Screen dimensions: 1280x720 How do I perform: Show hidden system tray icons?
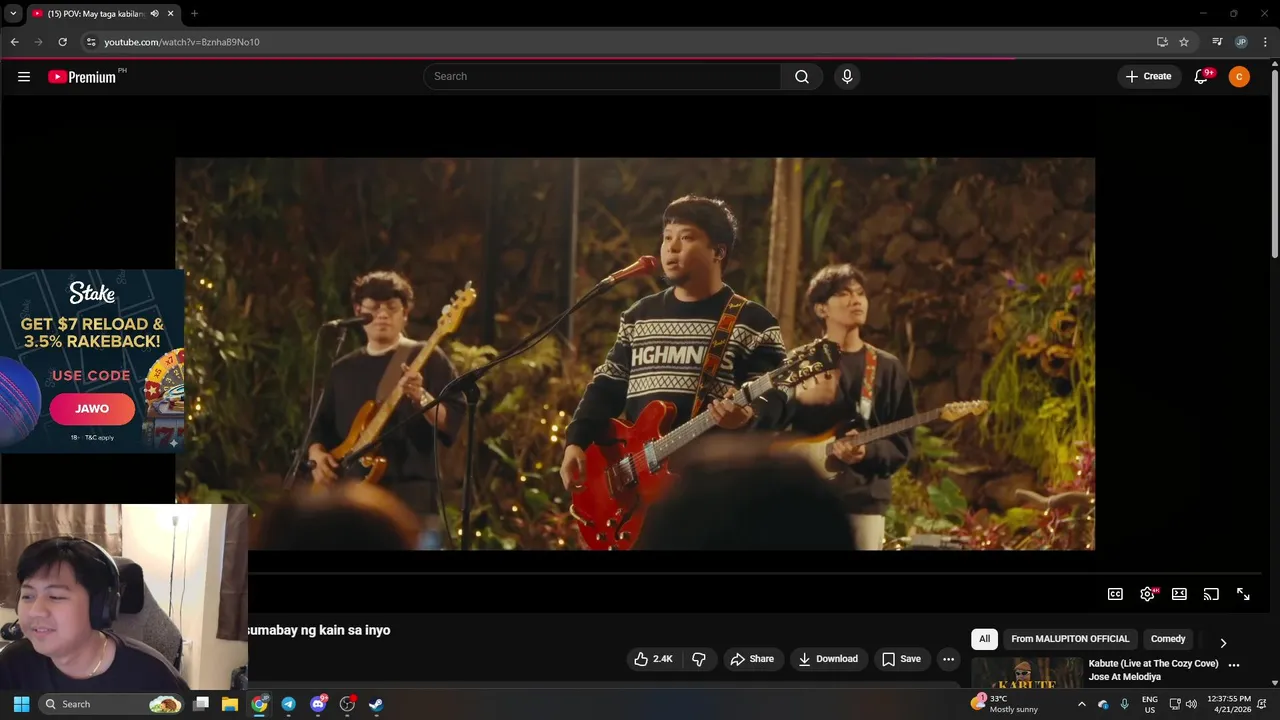[1081, 704]
